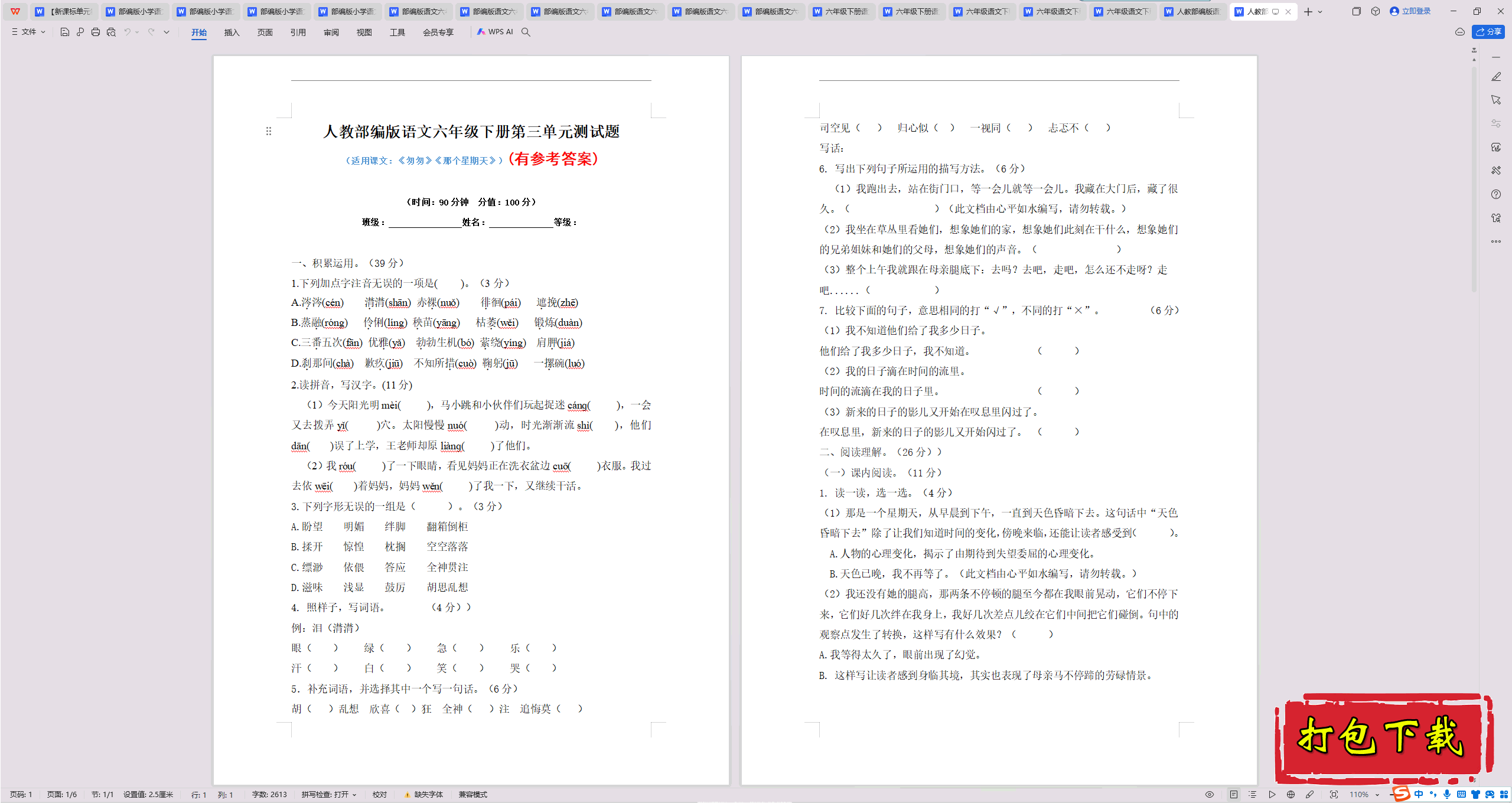This screenshot has height=803, width=1512.
Task: Click the 立即登录 login link
Action: (x=1410, y=11)
